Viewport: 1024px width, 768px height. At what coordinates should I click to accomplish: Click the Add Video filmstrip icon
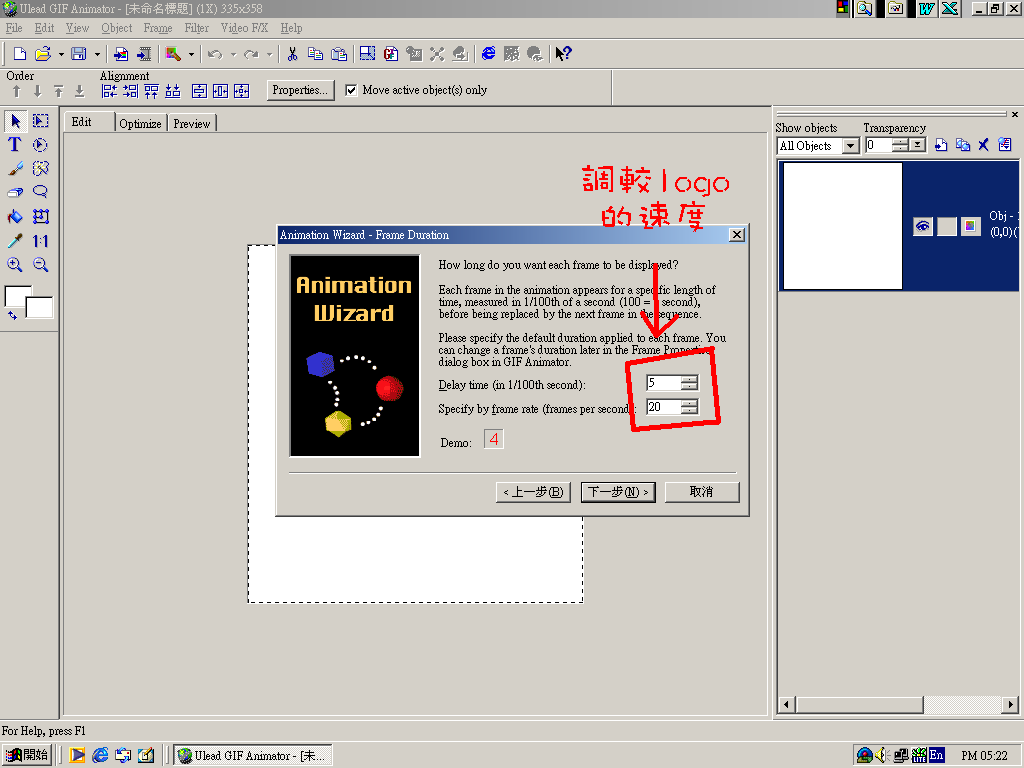click(x=144, y=54)
